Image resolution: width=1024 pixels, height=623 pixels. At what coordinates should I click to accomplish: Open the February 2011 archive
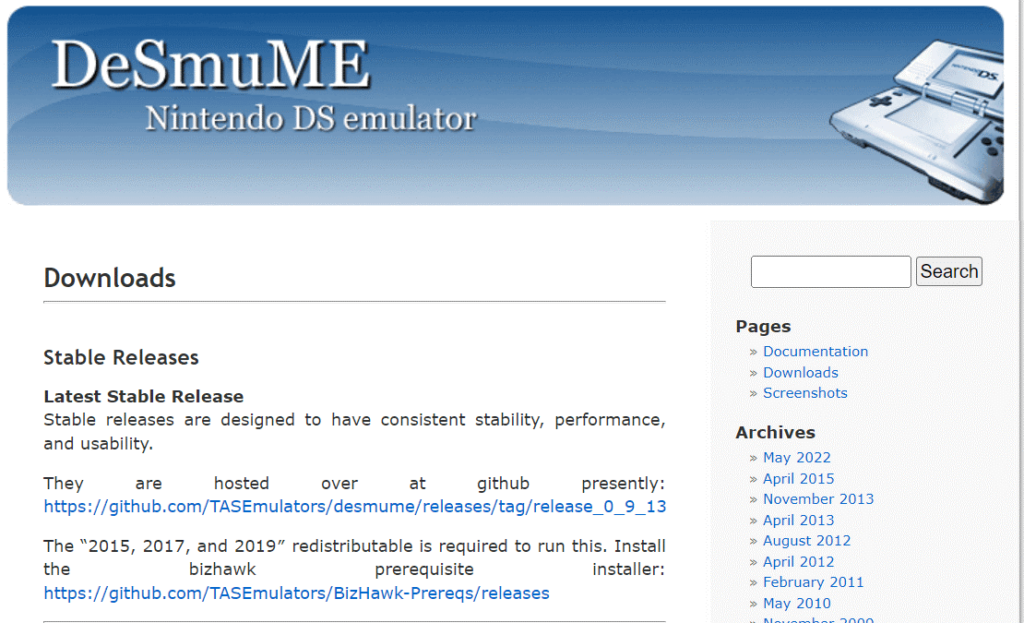813,582
